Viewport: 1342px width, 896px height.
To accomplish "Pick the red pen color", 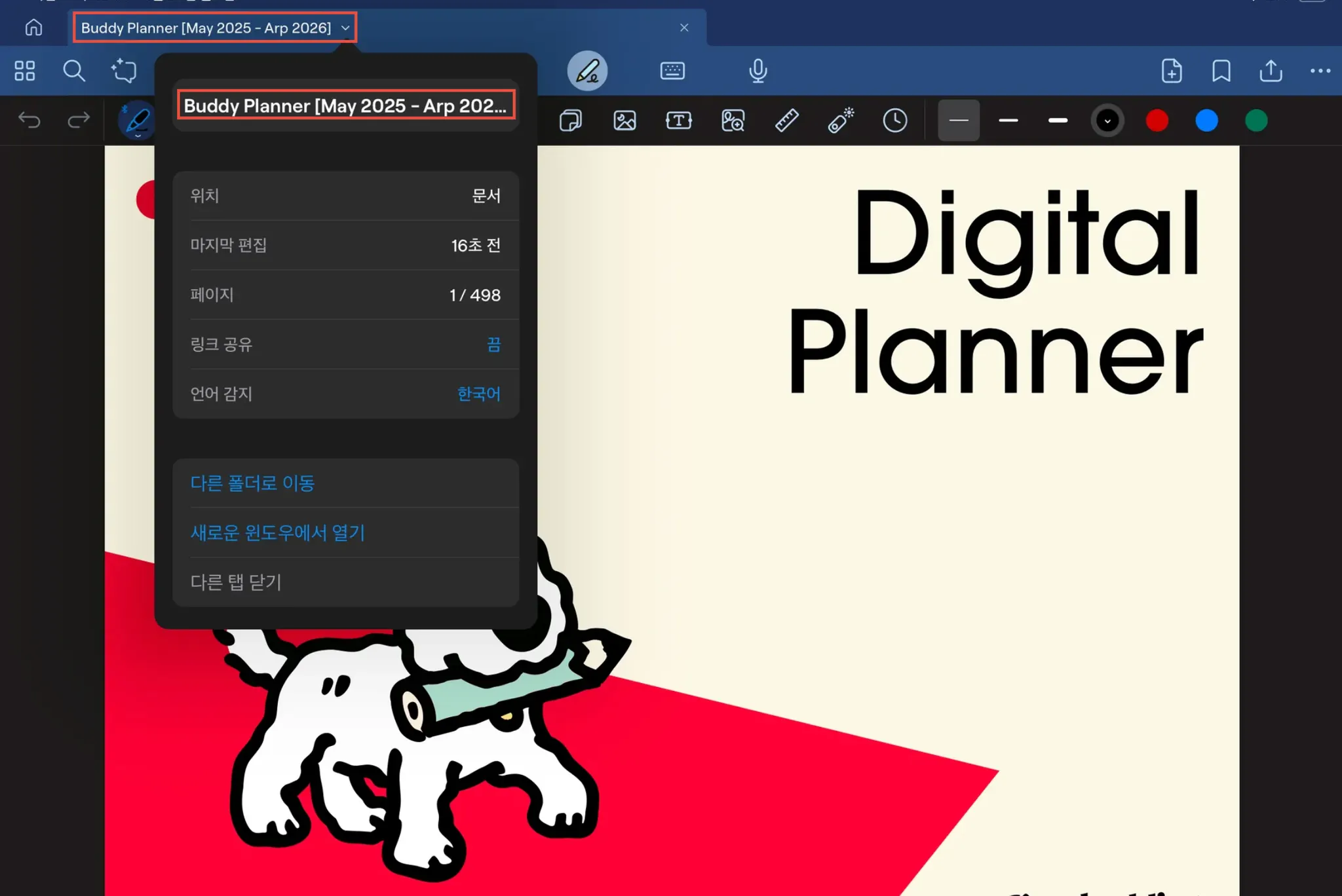I will (1157, 121).
